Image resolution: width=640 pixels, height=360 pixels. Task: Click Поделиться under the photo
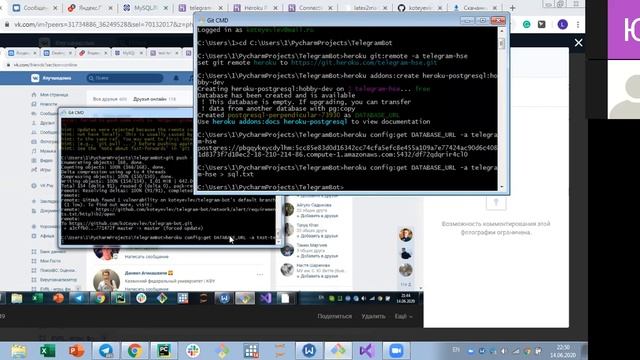point(334,316)
